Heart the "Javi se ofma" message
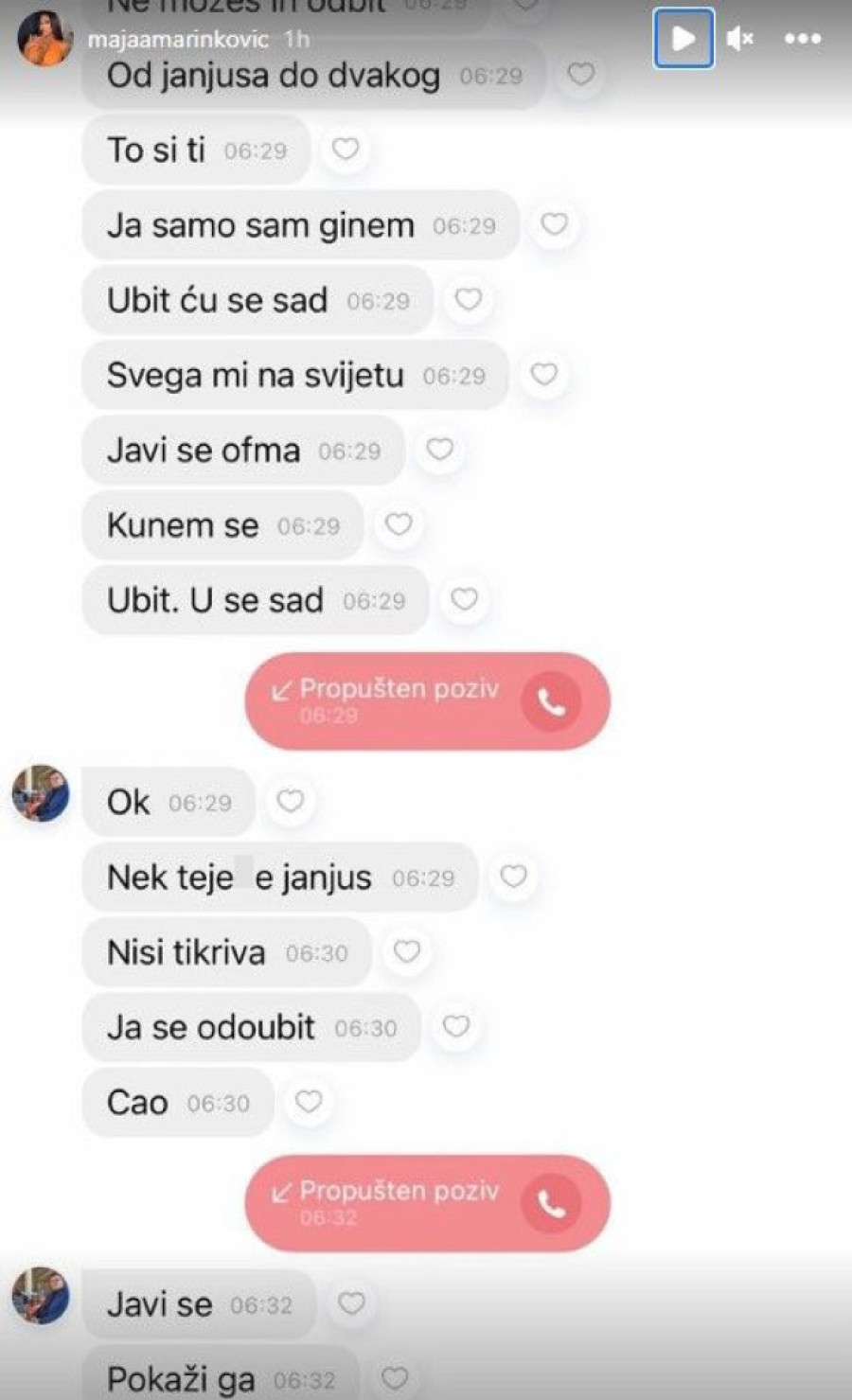 click(x=439, y=450)
